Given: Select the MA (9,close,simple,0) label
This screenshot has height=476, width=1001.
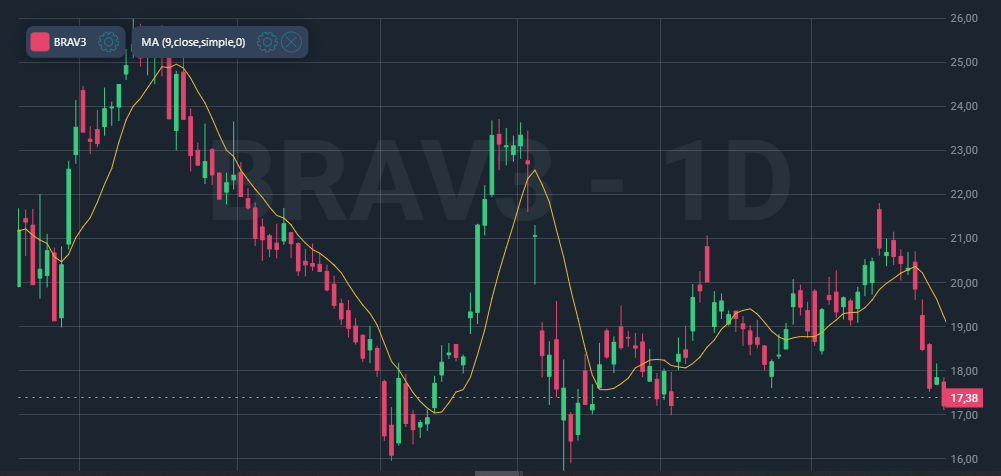Looking at the screenshot, I should (193, 43).
